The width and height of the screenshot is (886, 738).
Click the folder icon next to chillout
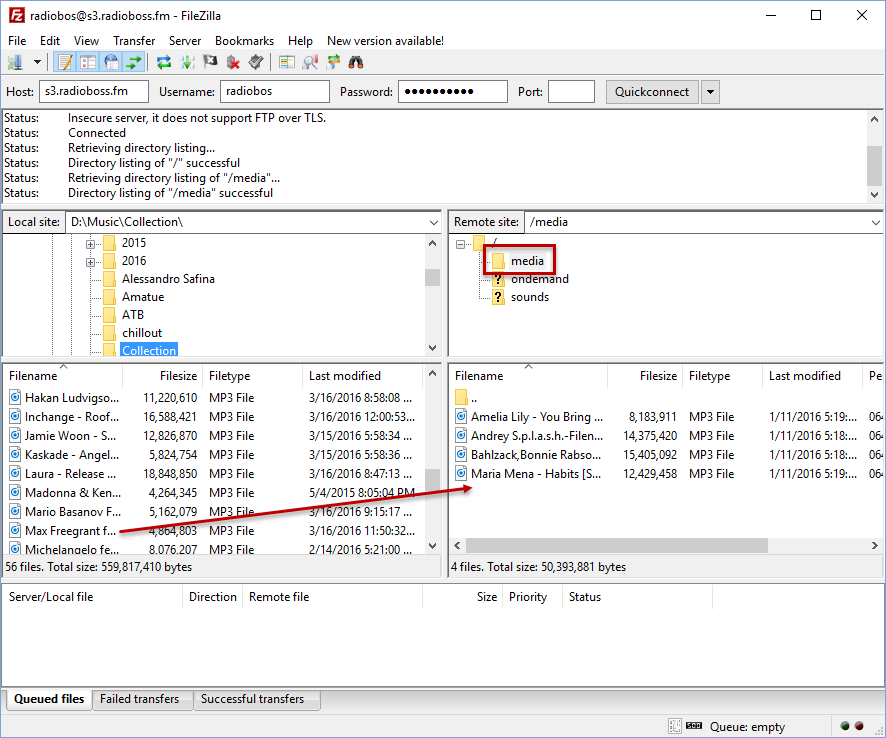click(110, 333)
